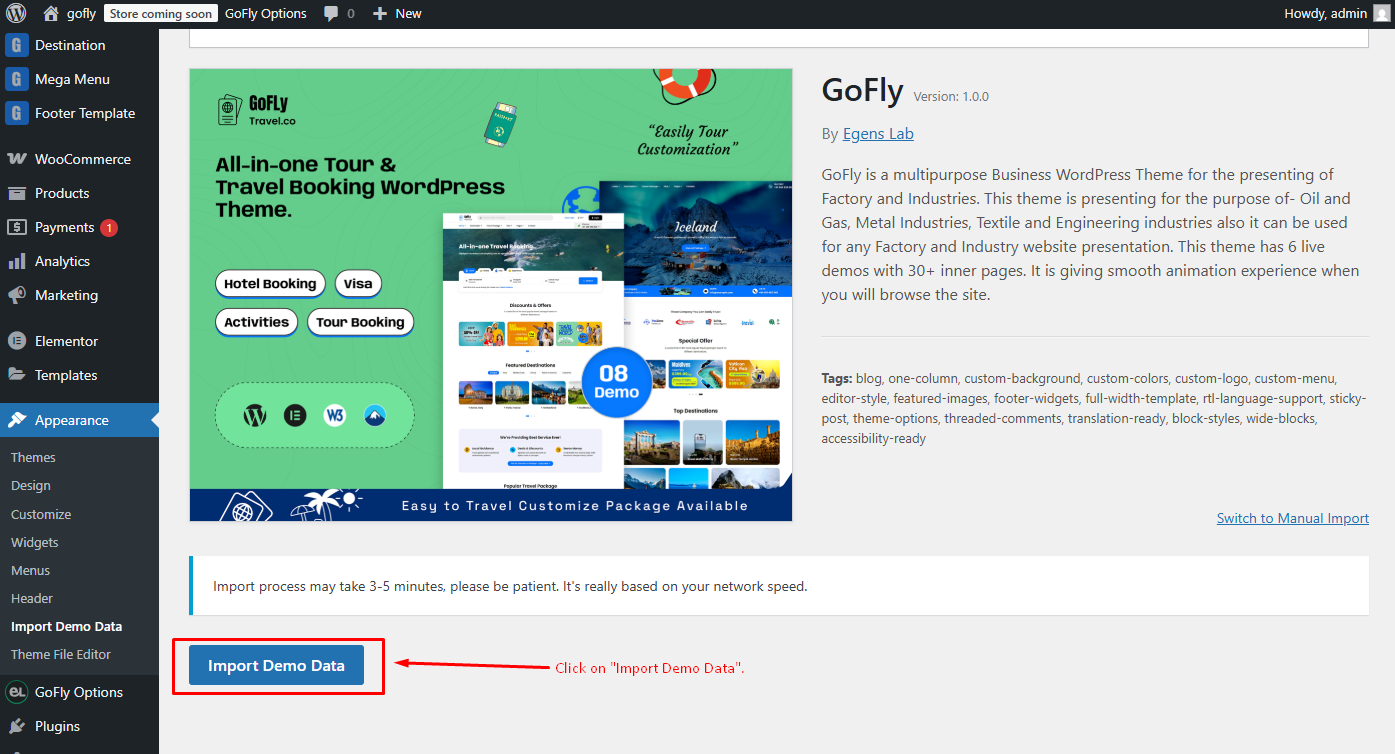Click the Analytics bar chart icon
Viewport: 1395px width, 754px height.
click(x=17, y=261)
